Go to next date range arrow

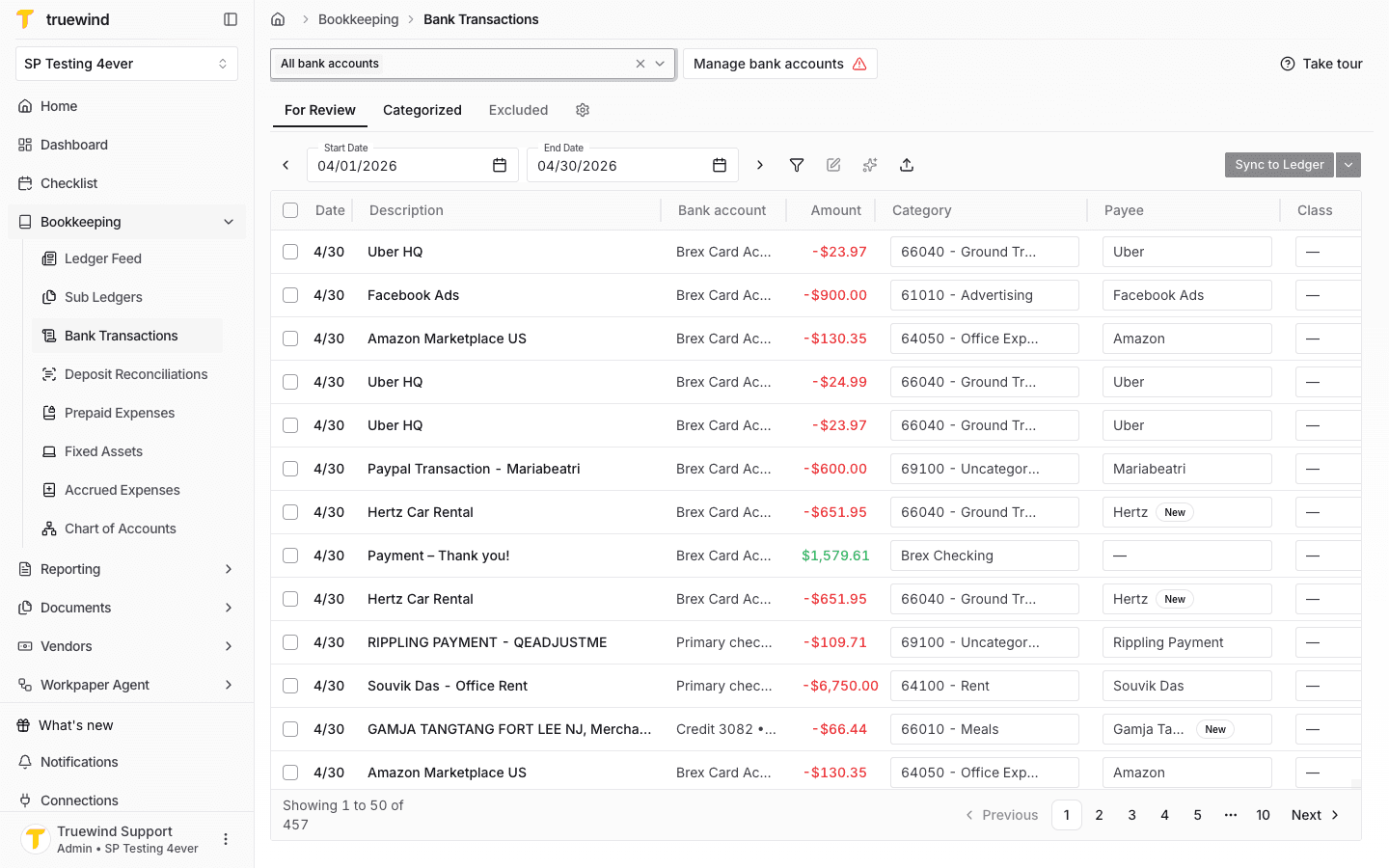click(760, 165)
